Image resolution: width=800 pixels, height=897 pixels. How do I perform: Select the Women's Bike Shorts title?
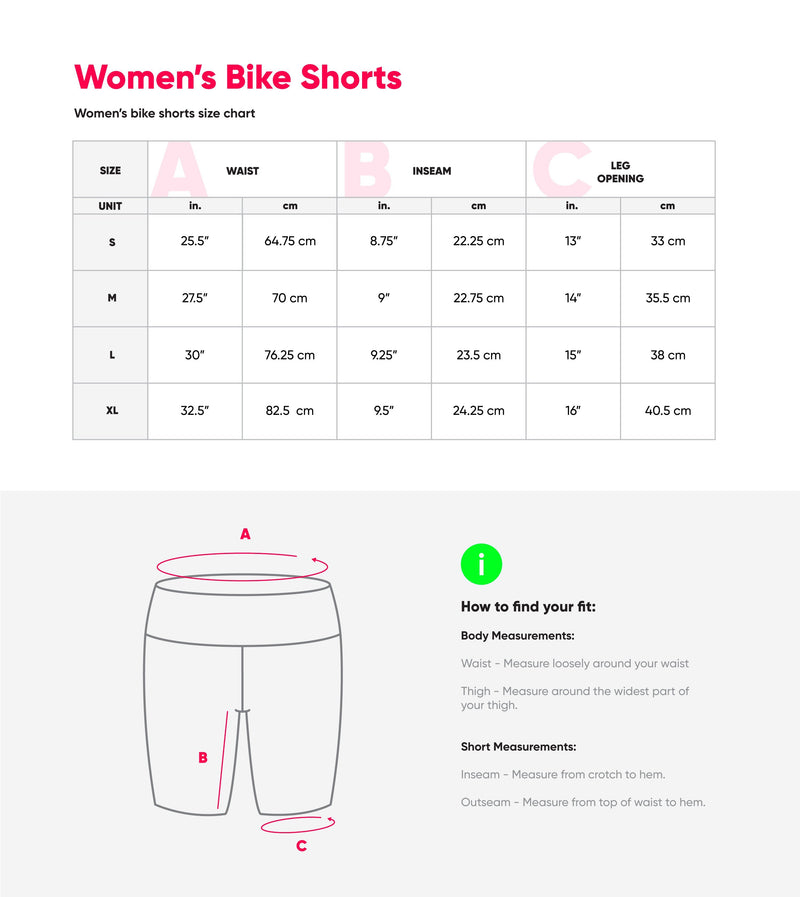[x=238, y=77]
